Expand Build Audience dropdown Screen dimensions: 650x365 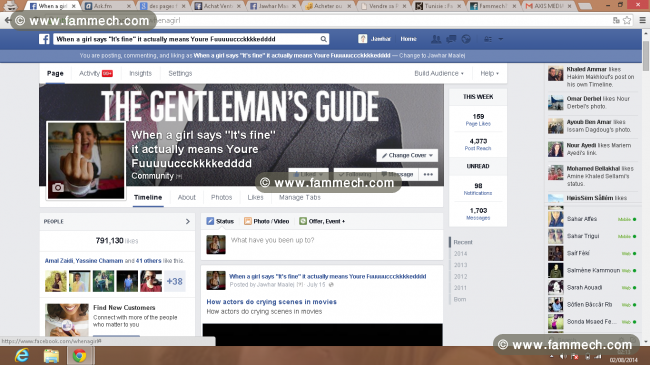pos(439,73)
